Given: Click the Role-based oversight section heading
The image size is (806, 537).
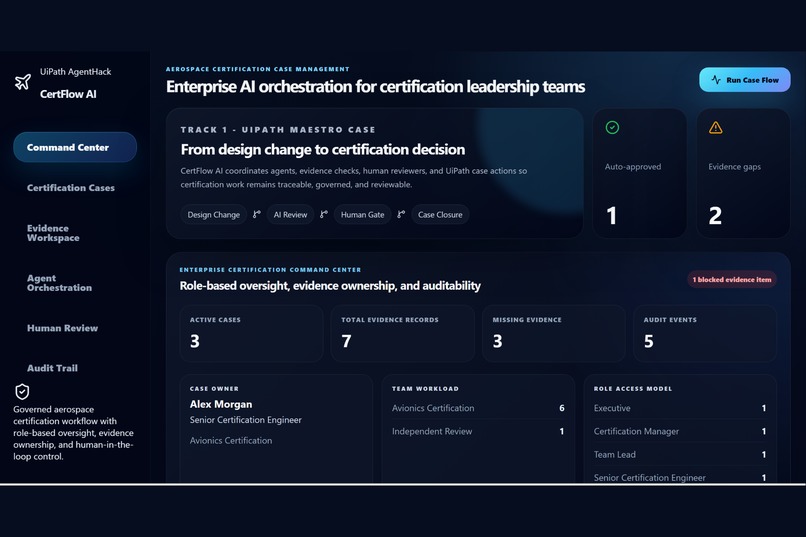Looking at the screenshot, I should click(x=330, y=286).
